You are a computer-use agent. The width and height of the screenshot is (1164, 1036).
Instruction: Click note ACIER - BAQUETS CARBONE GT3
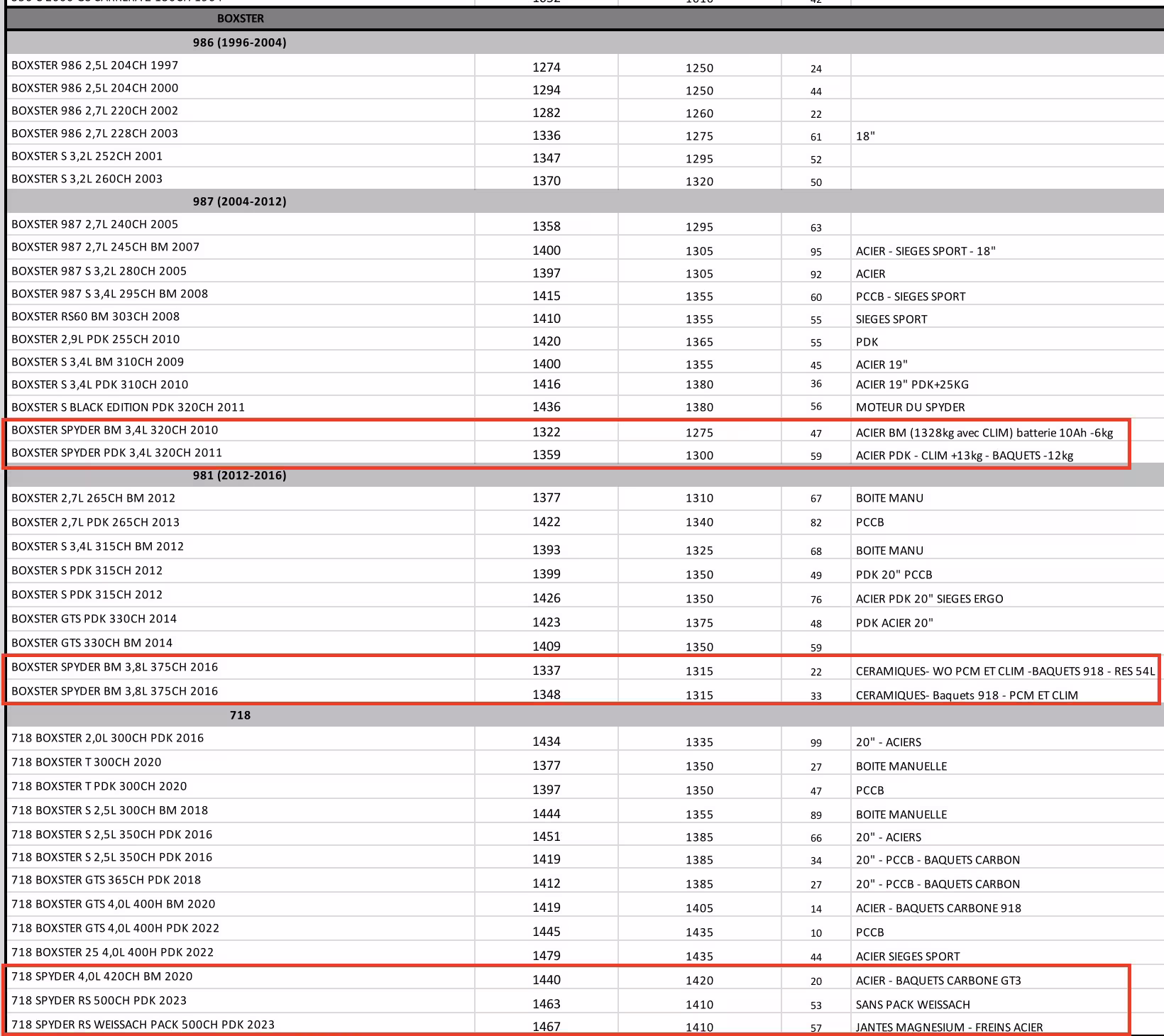pos(938,981)
